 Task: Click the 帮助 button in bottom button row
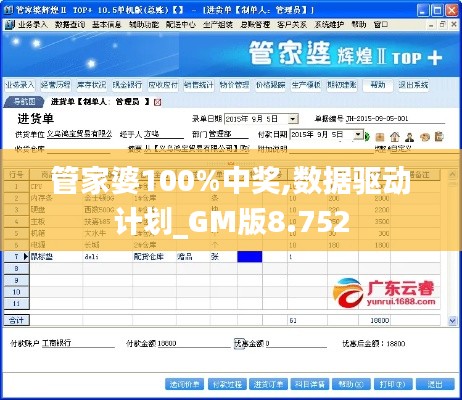[x=351, y=384]
